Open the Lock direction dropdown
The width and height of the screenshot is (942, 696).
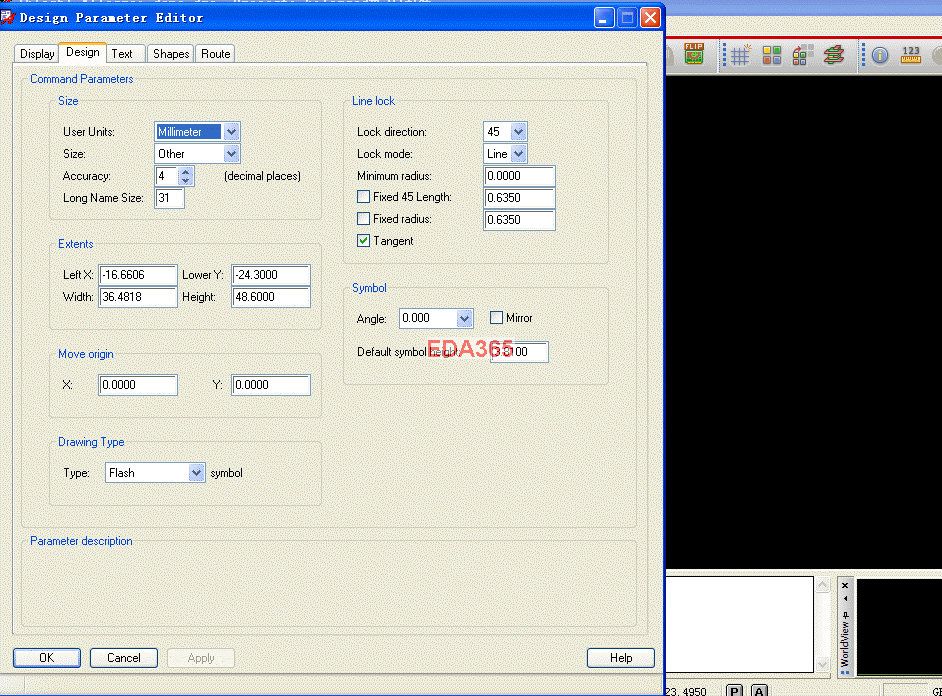tap(519, 132)
